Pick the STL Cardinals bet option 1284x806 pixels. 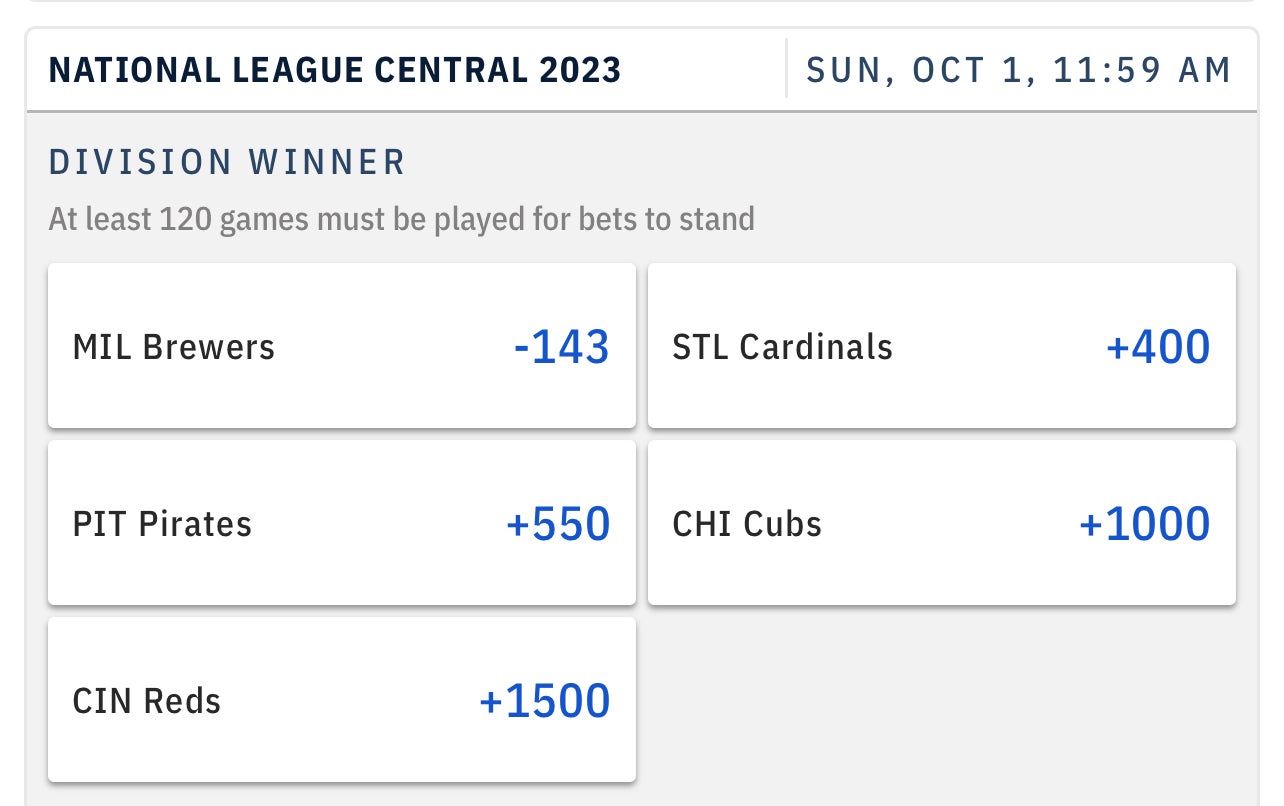point(941,346)
